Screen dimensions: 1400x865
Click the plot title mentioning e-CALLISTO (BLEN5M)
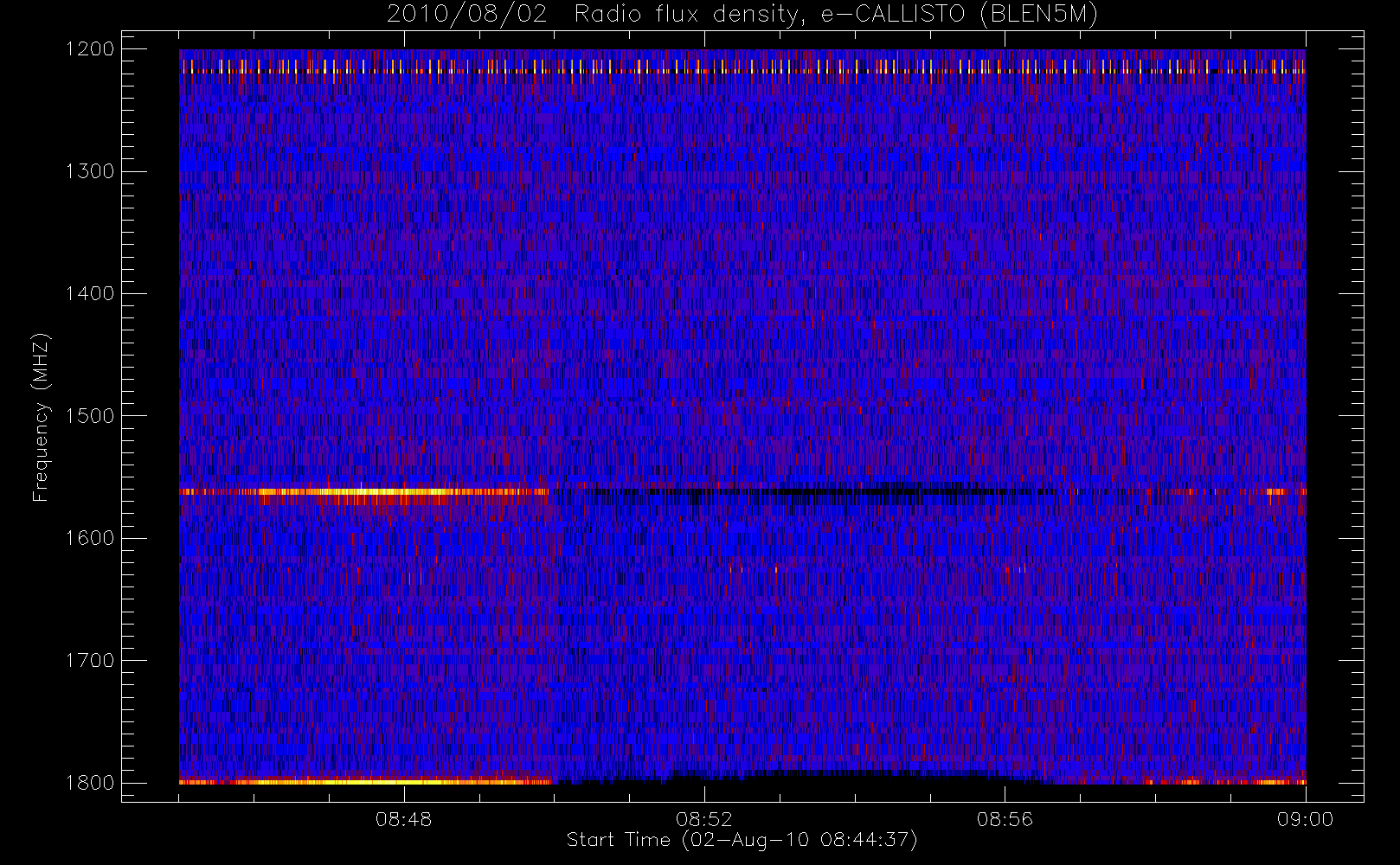tap(742, 15)
